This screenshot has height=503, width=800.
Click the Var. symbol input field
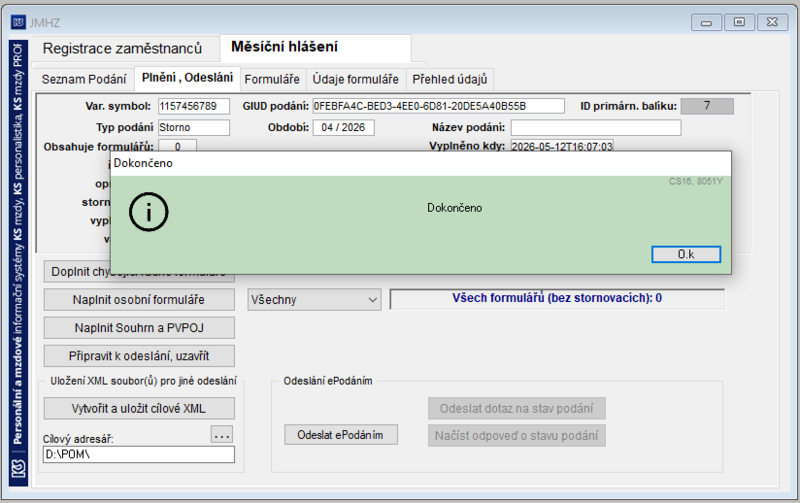pos(194,106)
